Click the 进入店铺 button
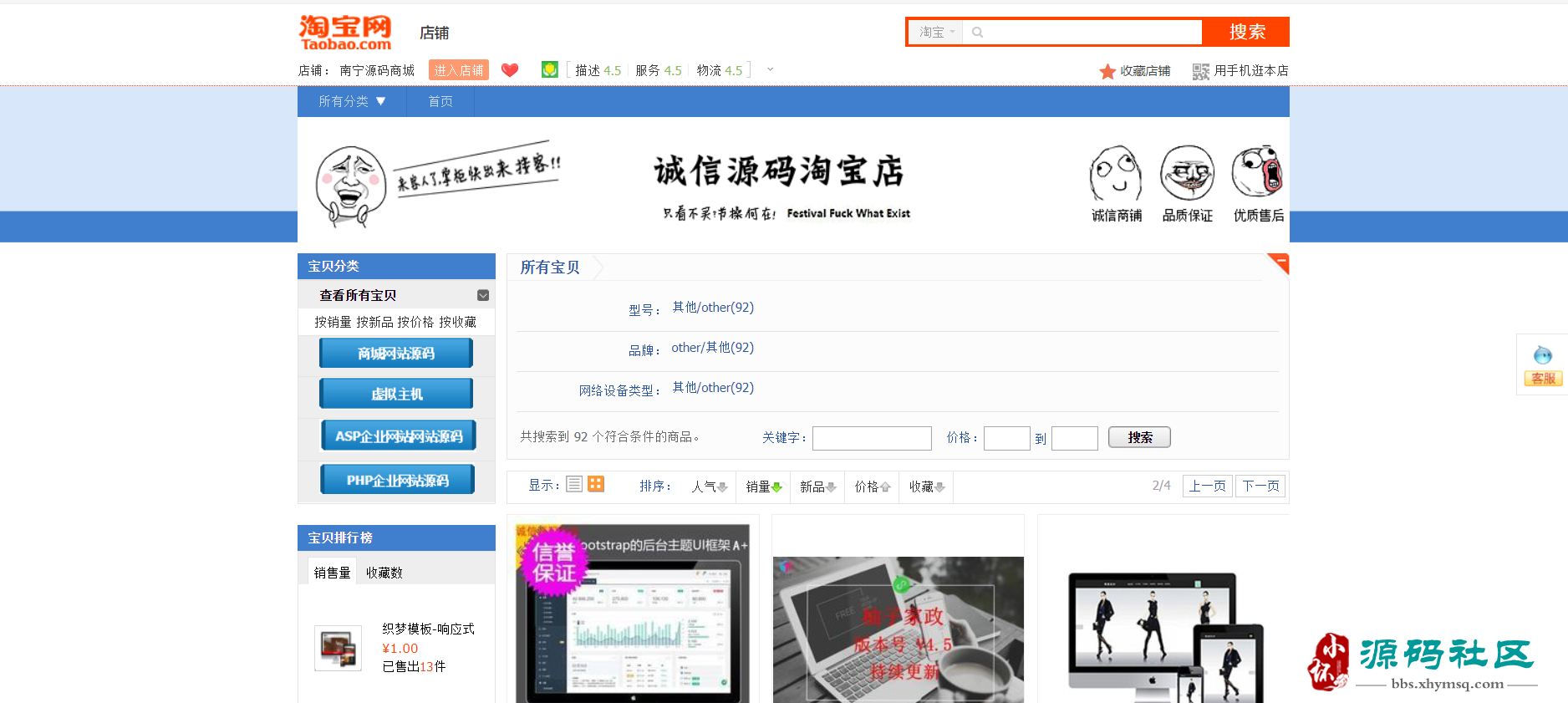1568x703 pixels. tap(459, 70)
